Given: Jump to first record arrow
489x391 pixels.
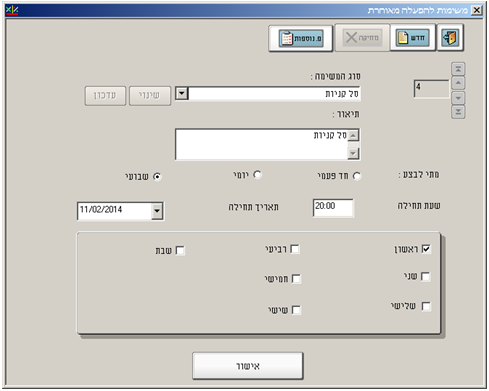Looking at the screenshot, I should tap(458, 69).
